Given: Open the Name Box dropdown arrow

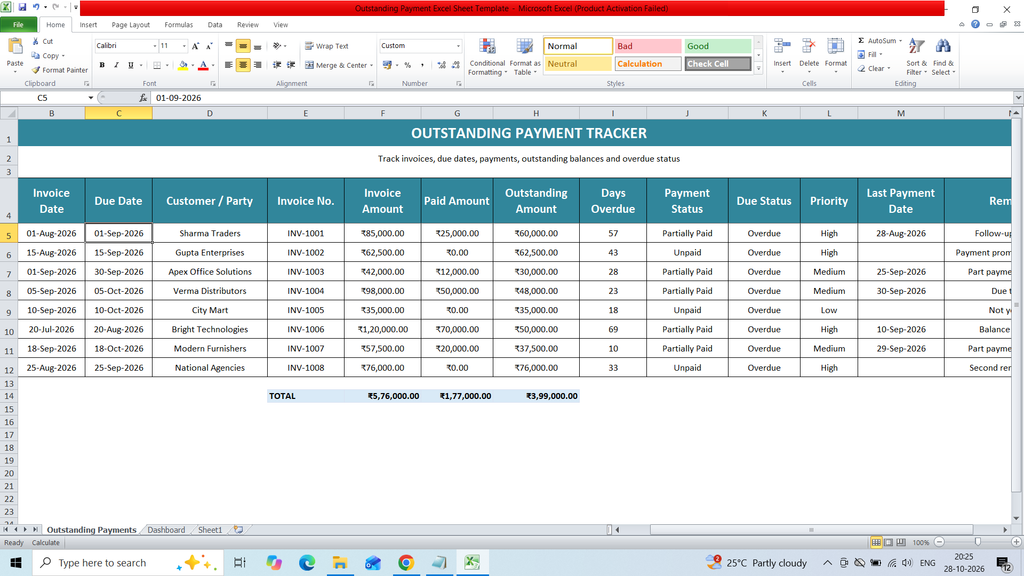Looking at the screenshot, I should [x=91, y=98].
